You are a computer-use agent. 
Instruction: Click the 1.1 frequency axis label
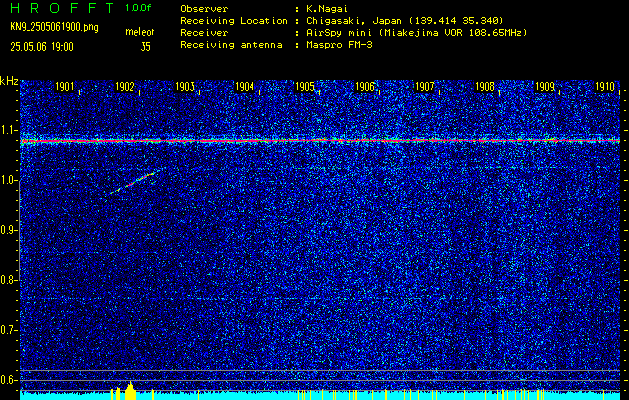(x=8, y=130)
